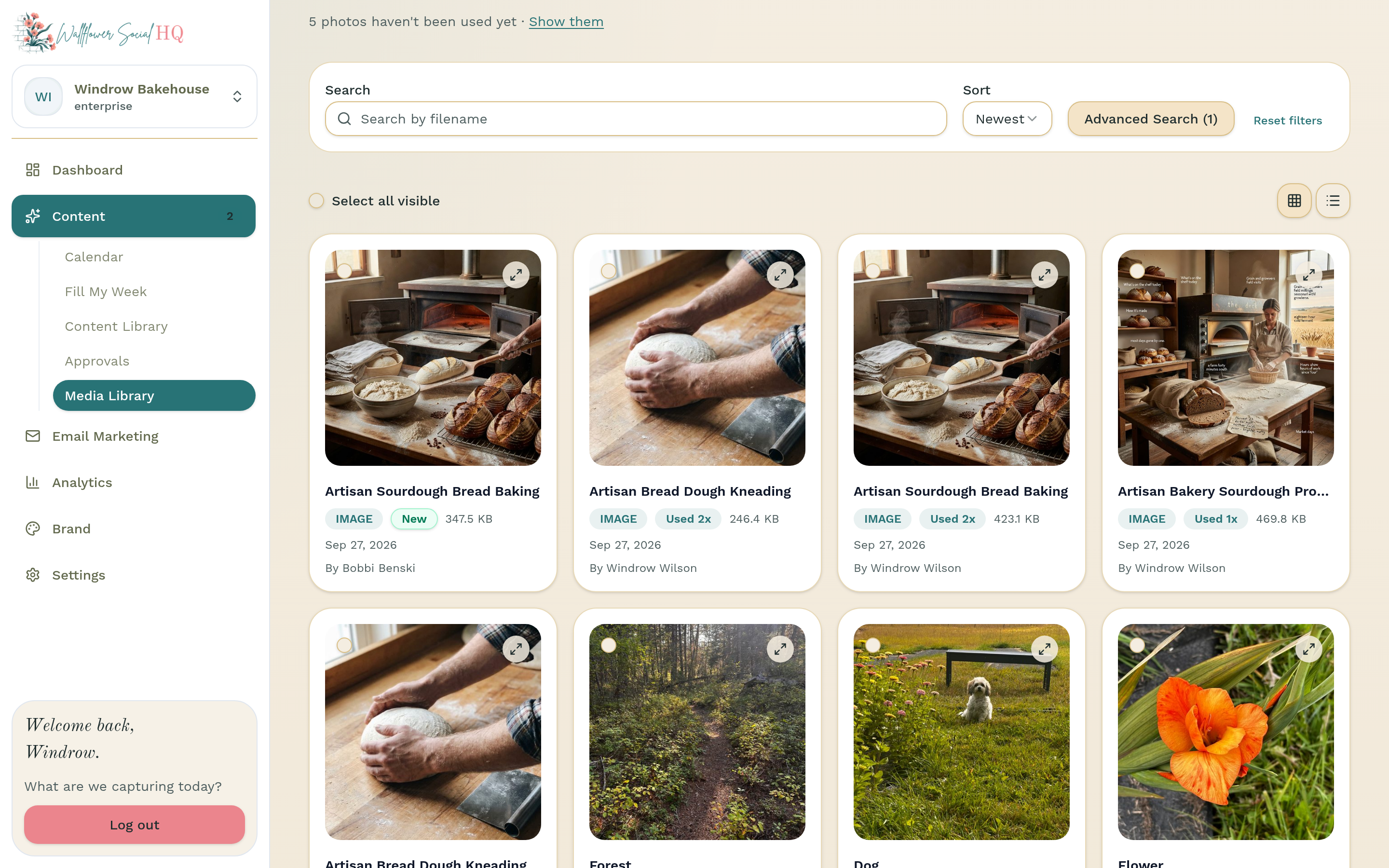
Task: Click the Settings gear icon
Action: click(33, 575)
